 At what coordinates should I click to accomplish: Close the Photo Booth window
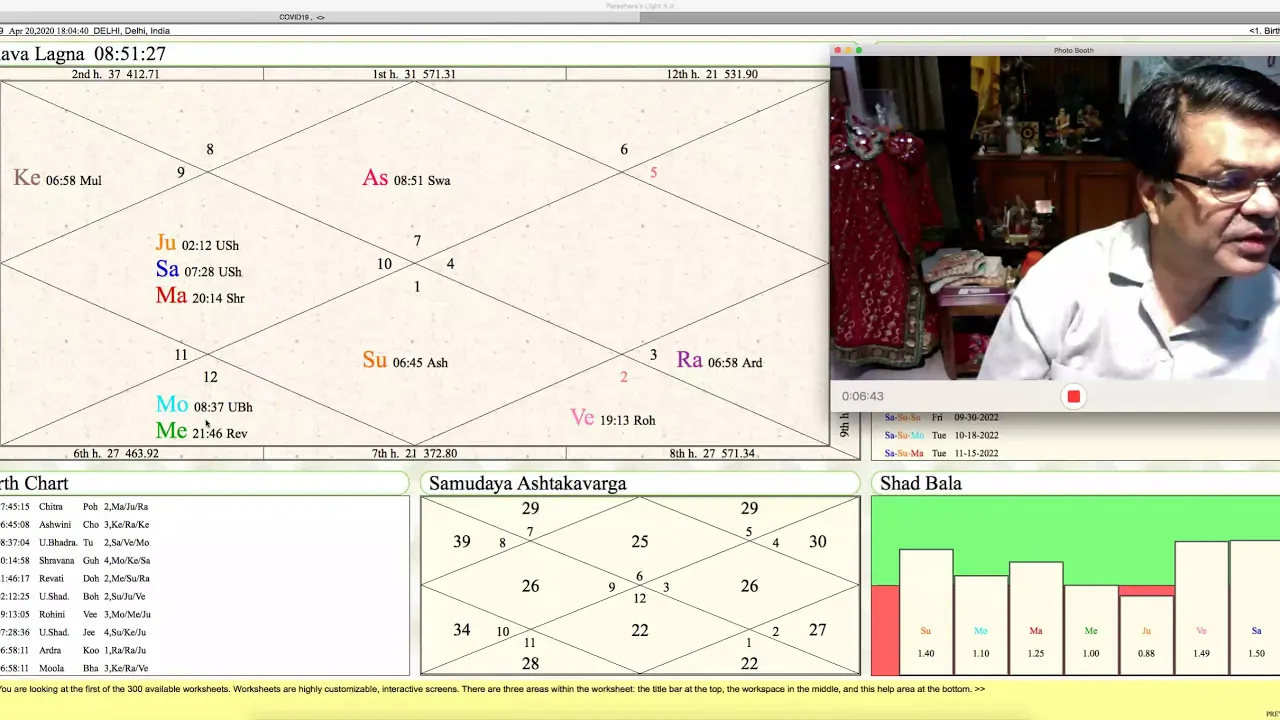838,50
